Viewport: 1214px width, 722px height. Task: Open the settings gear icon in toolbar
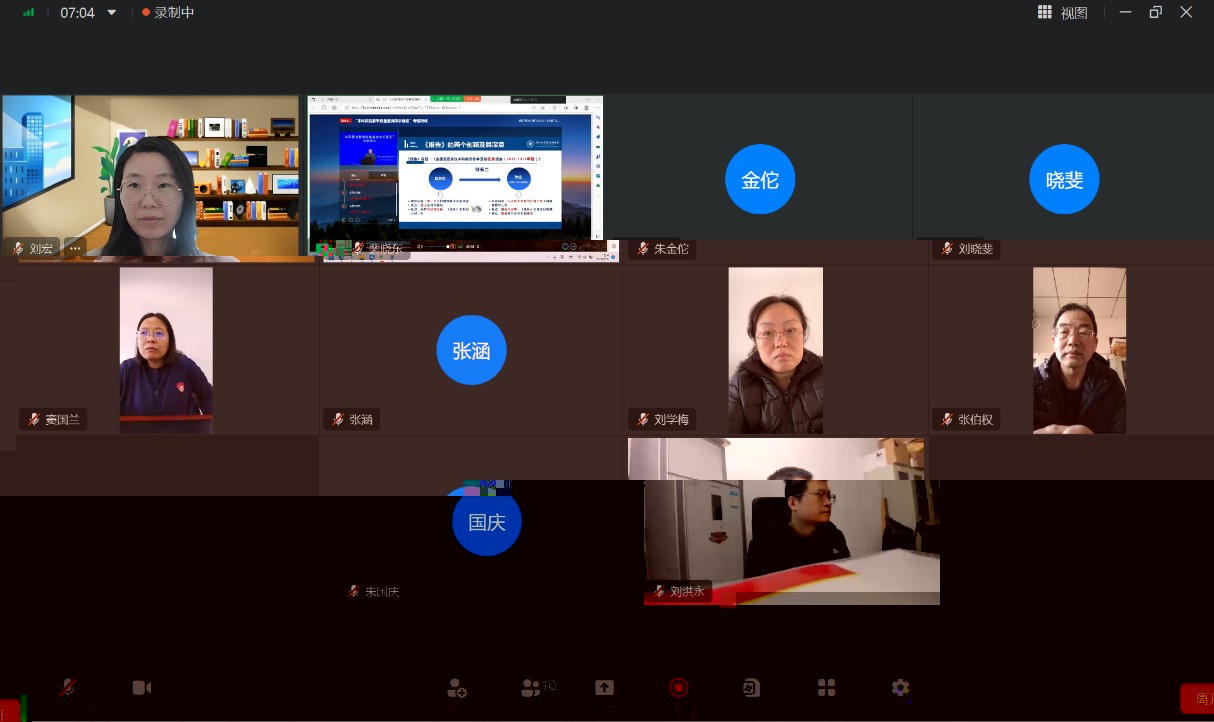tap(900, 688)
